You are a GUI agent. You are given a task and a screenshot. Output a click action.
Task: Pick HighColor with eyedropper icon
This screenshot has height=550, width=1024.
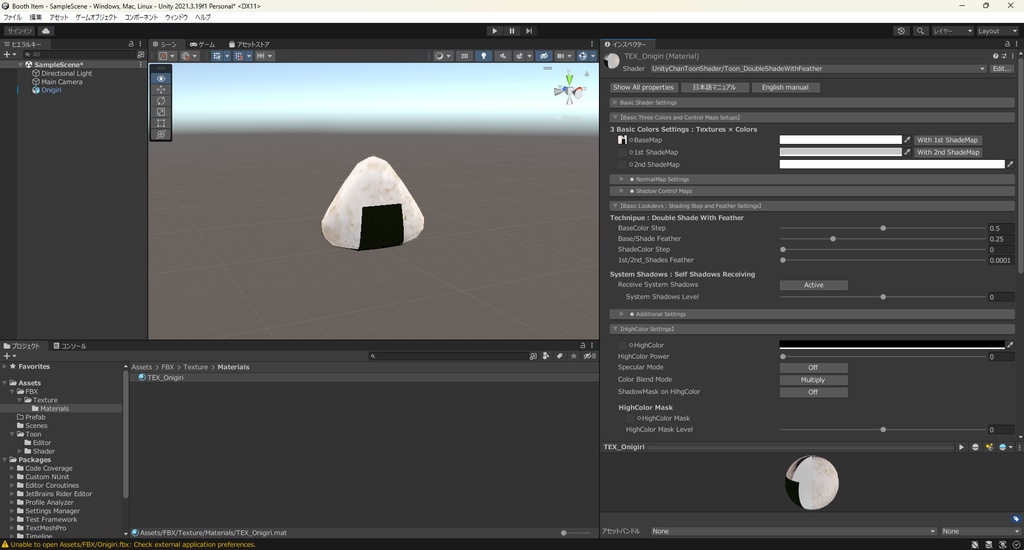click(x=1010, y=345)
